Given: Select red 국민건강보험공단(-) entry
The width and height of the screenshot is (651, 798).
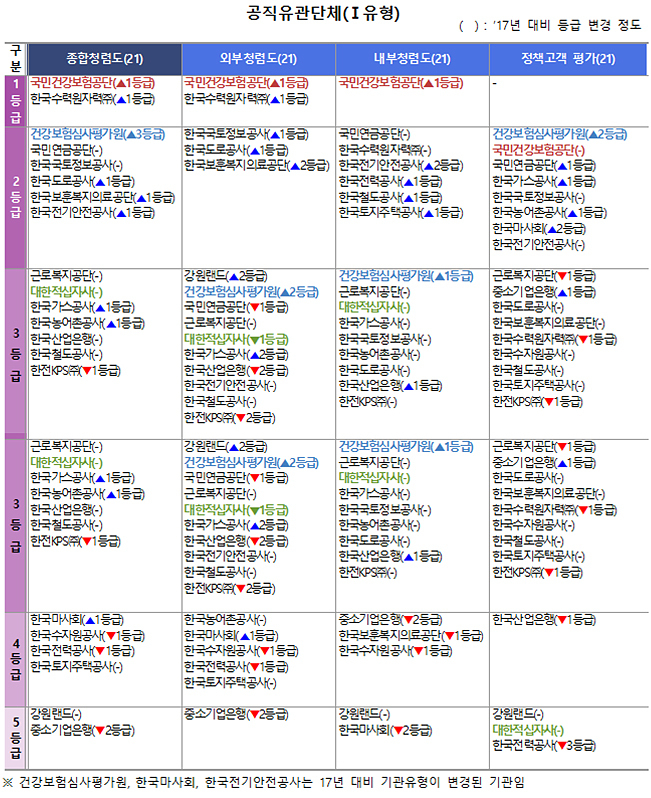Looking at the screenshot, I should point(539,150).
